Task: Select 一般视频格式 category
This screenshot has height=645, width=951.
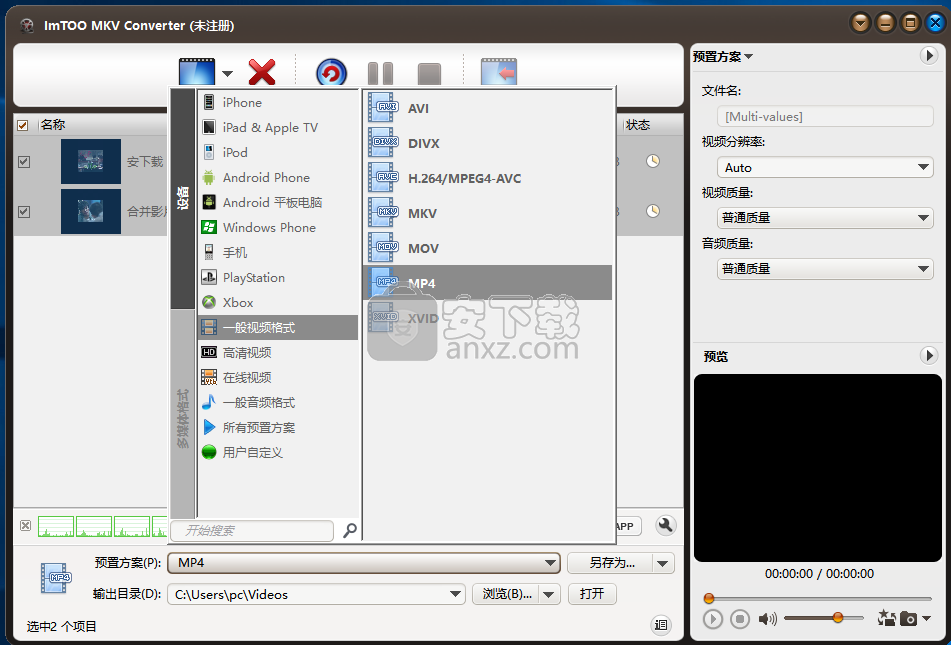Action: (x=278, y=328)
